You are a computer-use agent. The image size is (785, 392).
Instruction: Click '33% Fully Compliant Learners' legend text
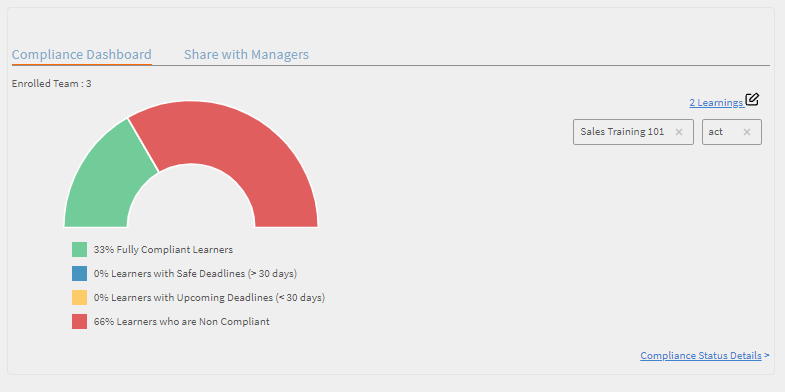click(x=163, y=249)
